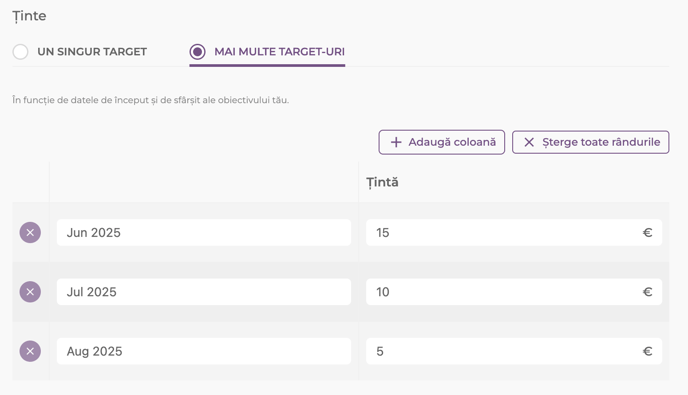Click the plus icon in Adaugă coloană
This screenshot has width=688, height=395.
396,142
